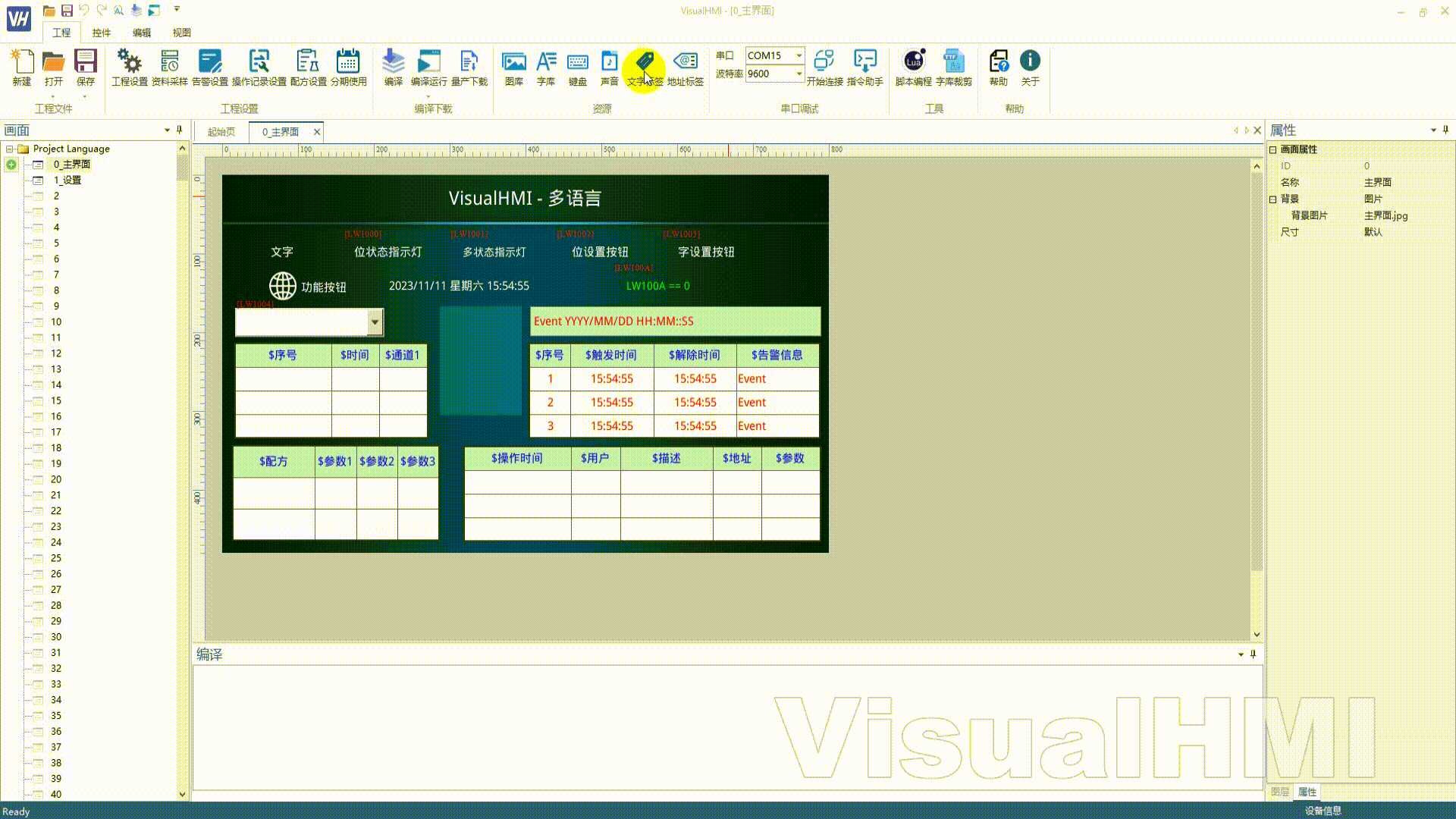The height and width of the screenshot is (819, 1456).
Task: Open the LW1004 combo box on canvas
Action: pos(375,322)
